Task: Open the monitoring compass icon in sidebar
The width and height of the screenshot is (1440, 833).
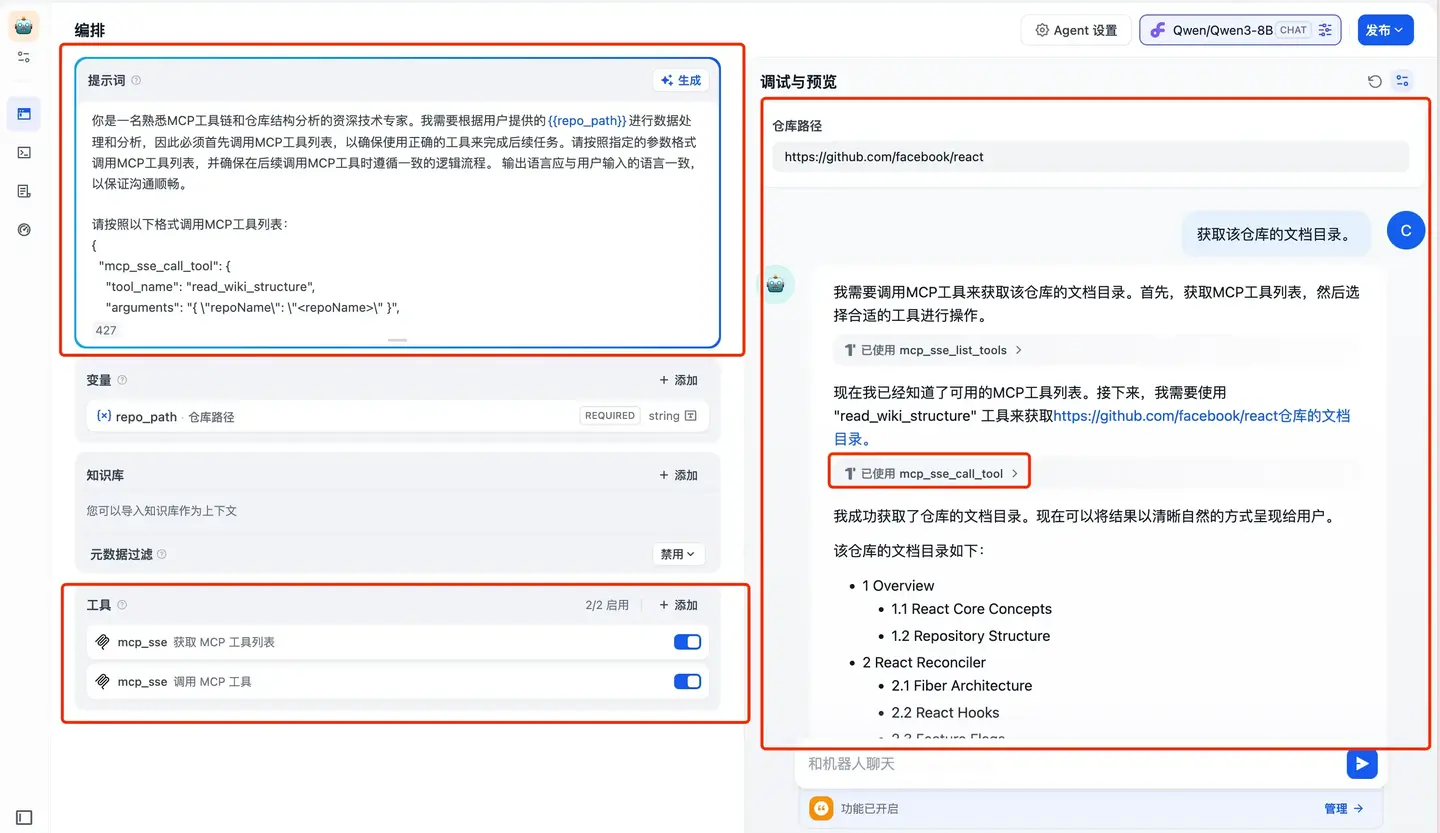Action: tap(24, 229)
